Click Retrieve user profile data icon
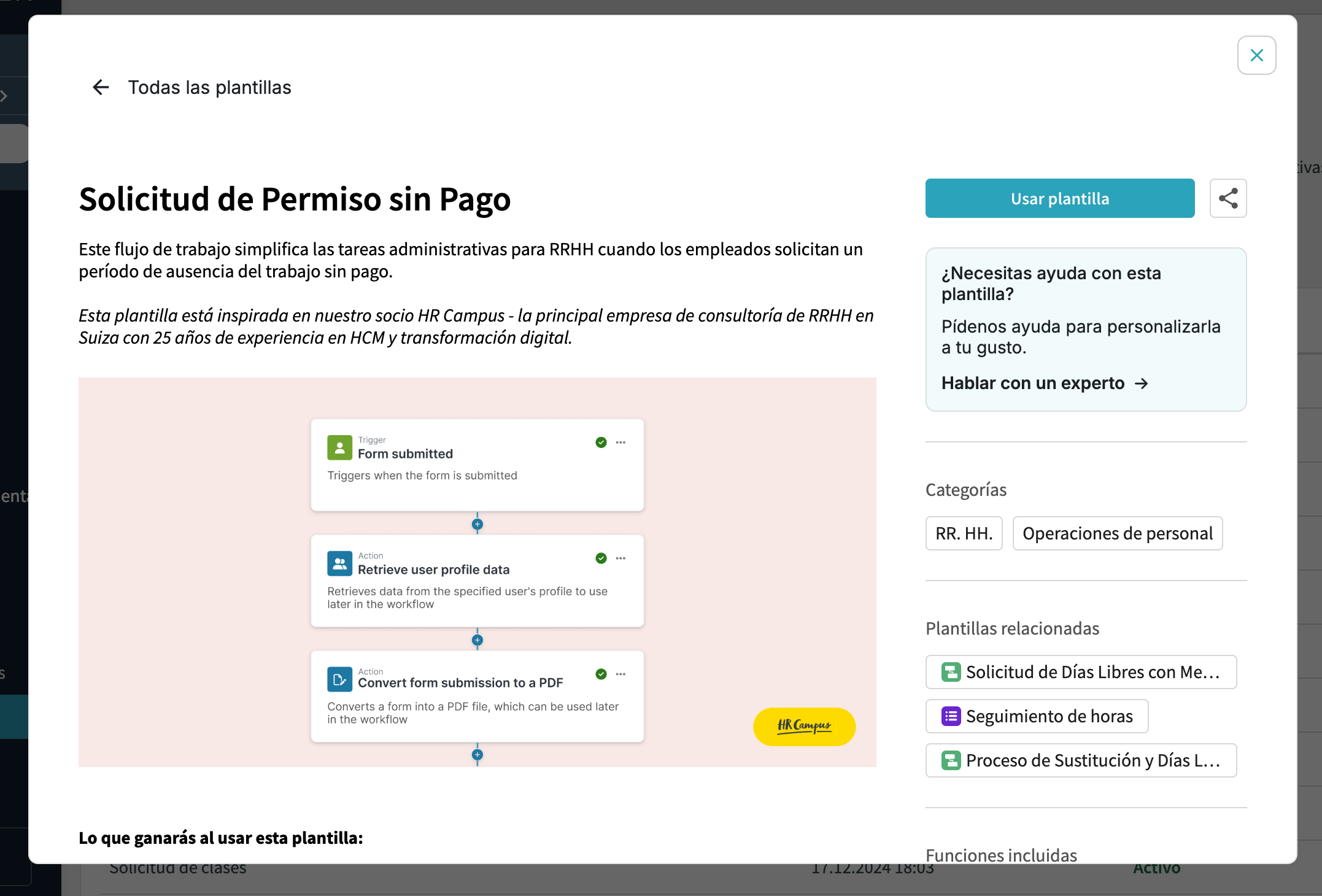 (339, 563)
